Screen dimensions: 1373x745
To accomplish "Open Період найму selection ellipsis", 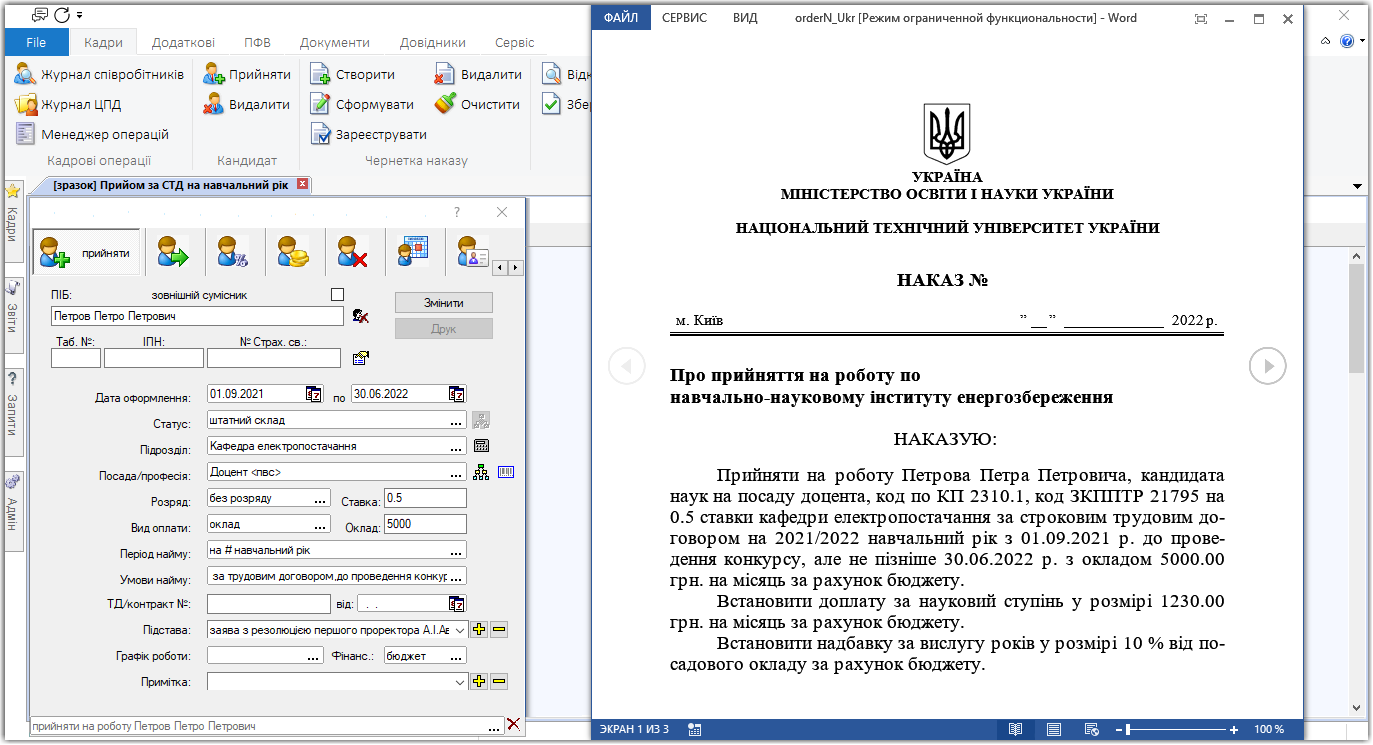I will (457, 550).
